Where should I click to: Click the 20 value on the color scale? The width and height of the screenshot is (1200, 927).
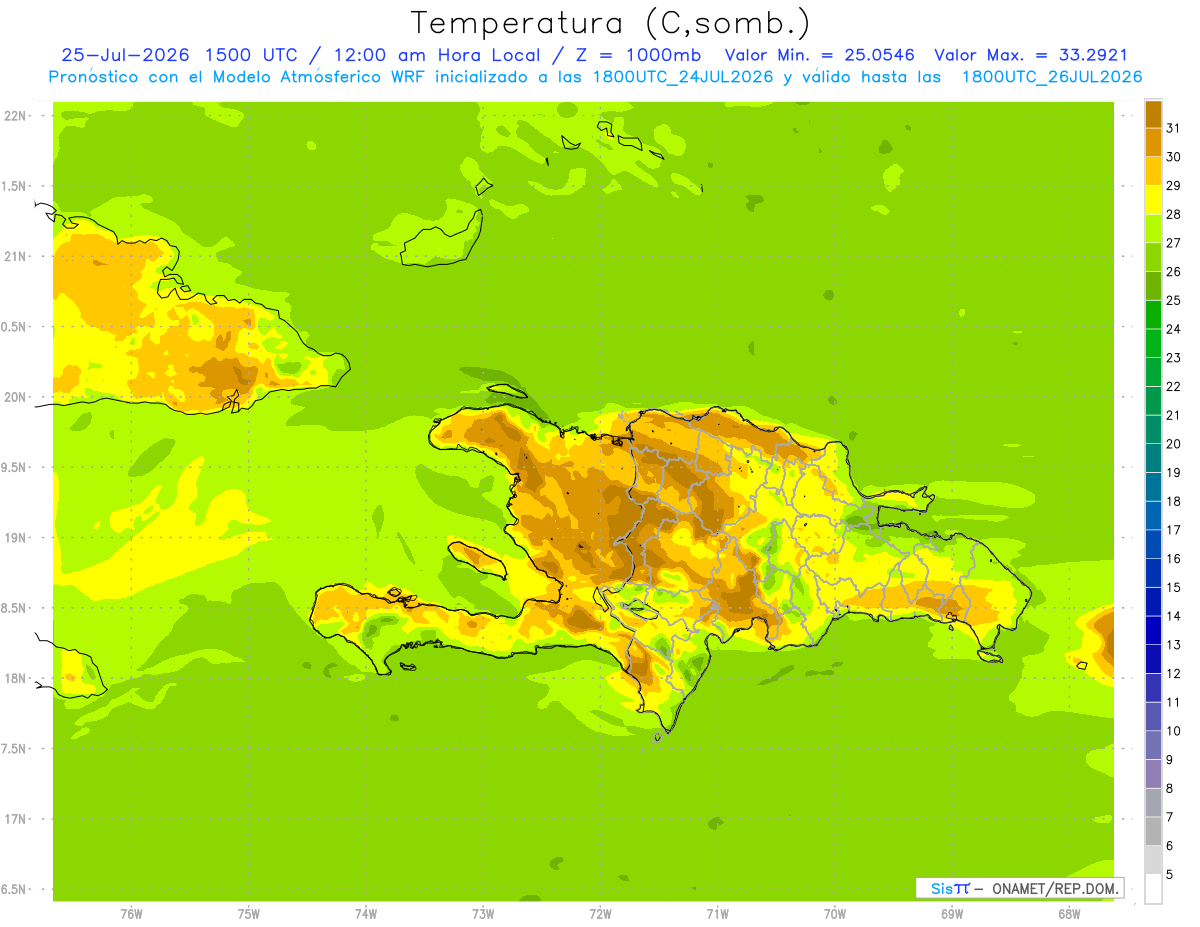[1174, 443]
